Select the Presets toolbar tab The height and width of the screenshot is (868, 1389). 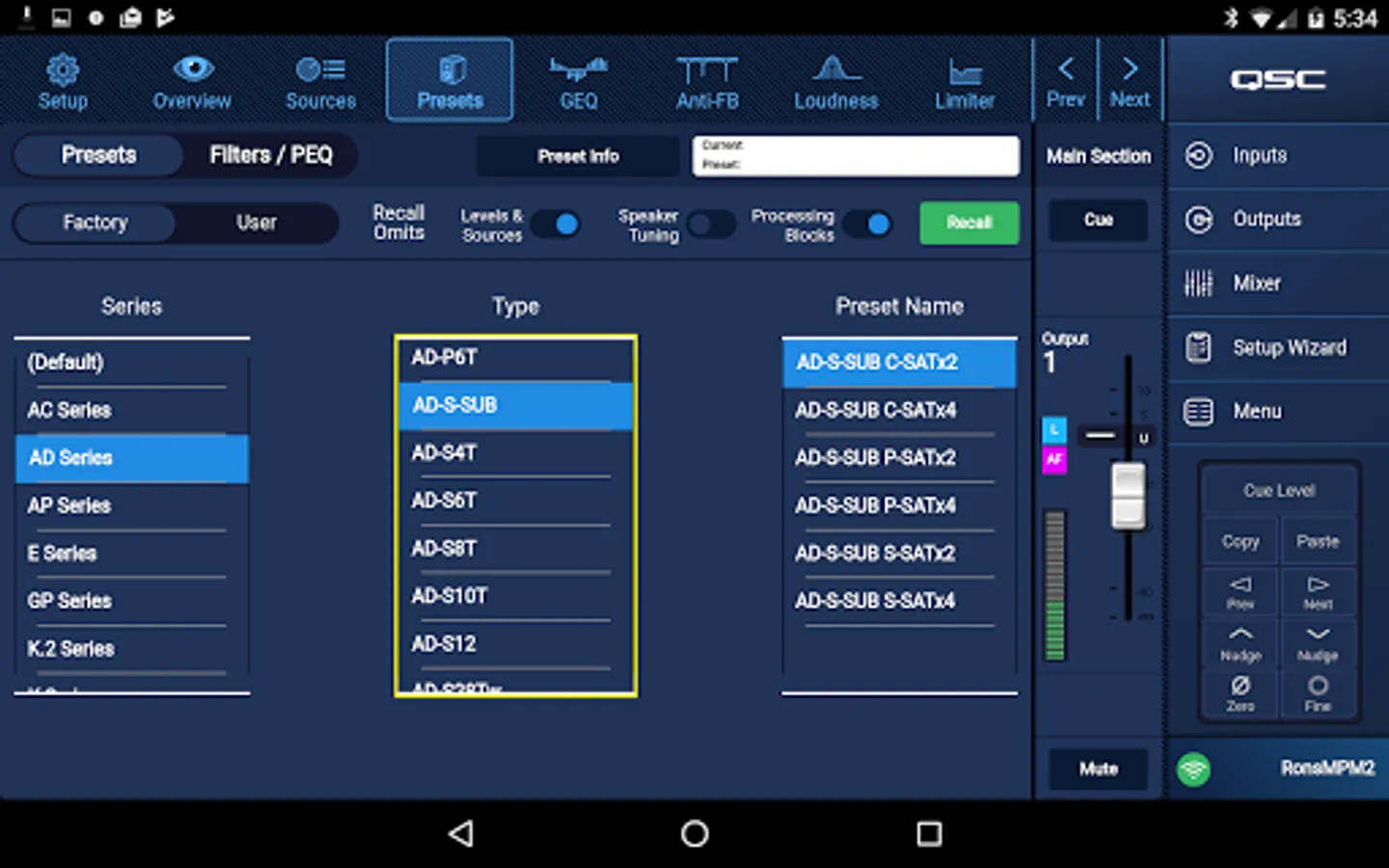tap(449, 80)
